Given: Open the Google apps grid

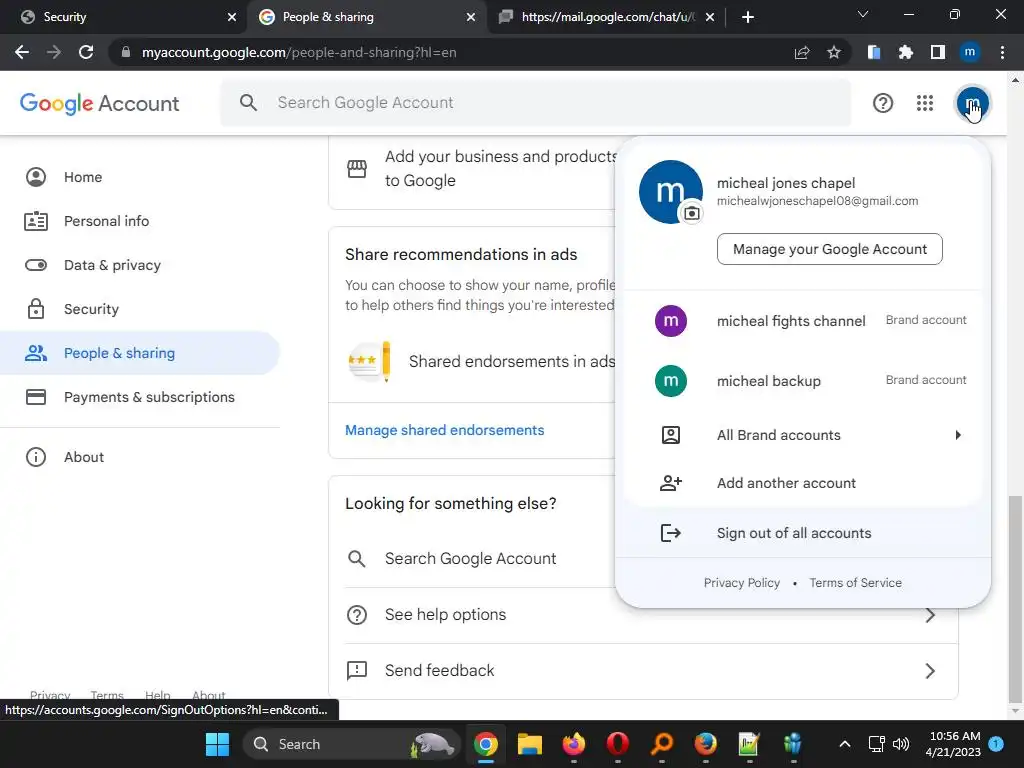Looking at the screenshot, I should pyautogui.click(x=924, y=103).
